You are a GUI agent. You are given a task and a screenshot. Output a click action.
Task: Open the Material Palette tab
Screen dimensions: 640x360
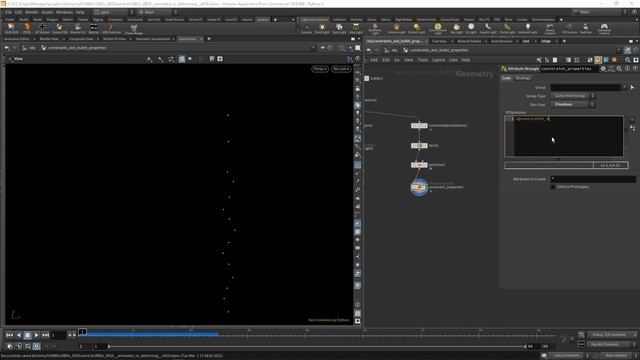[x=469, y=41]
